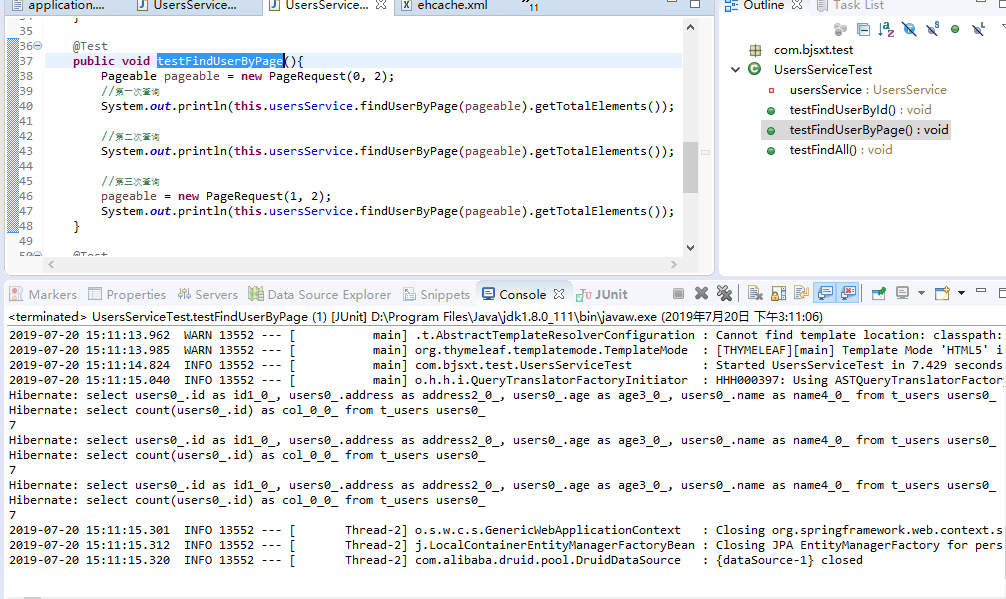Click the Open Console icon
The width and height of the screenshot is (1006, 599).
(x=942, y=293)
